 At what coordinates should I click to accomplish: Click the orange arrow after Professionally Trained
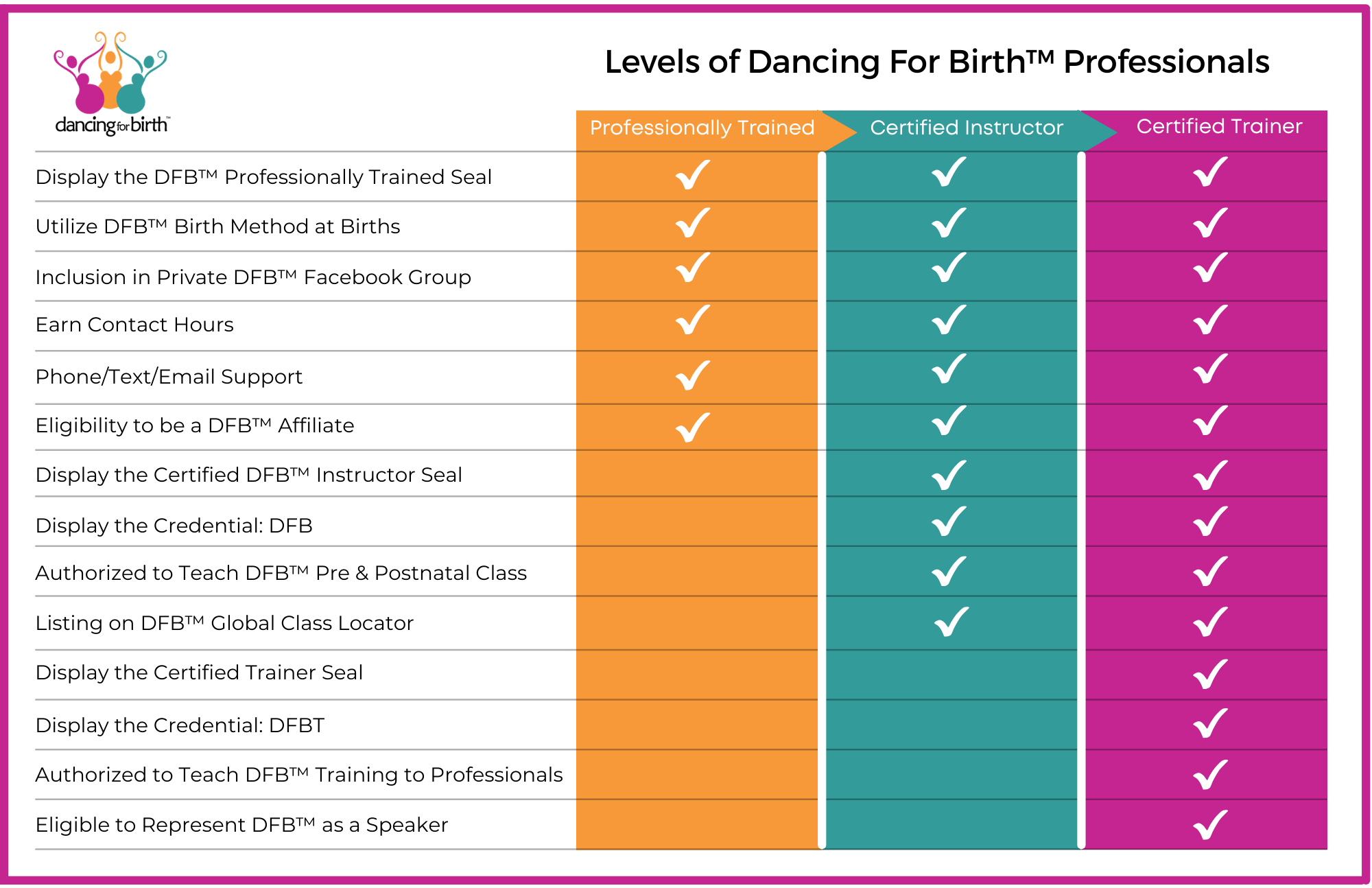(840, 130)
